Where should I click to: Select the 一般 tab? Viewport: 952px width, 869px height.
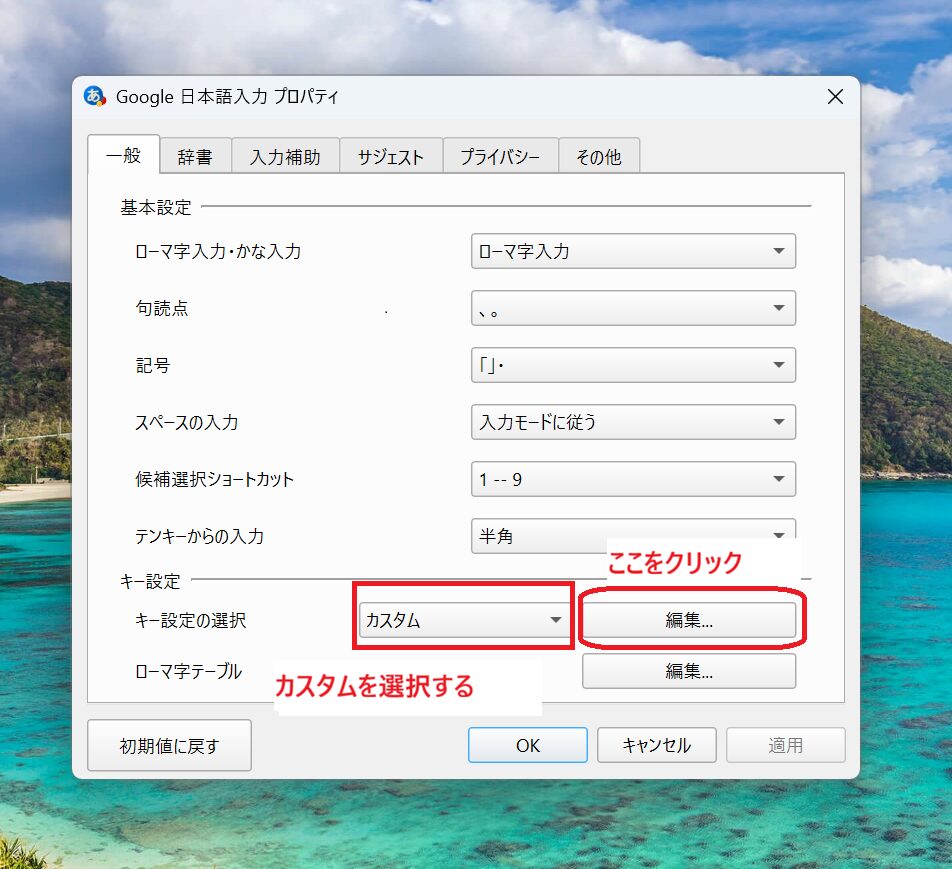(x=123, y=156)
